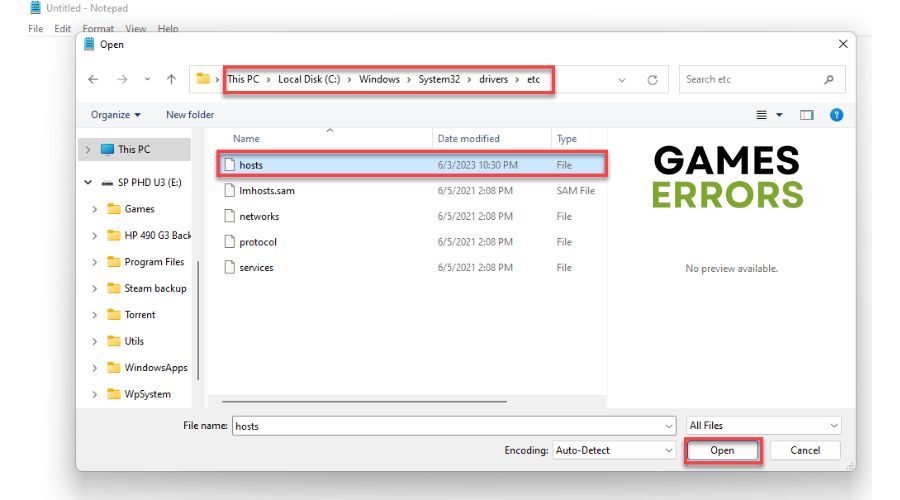900x500 pixels.
Task: Click the Cancel button
Action: coord(805,451)
